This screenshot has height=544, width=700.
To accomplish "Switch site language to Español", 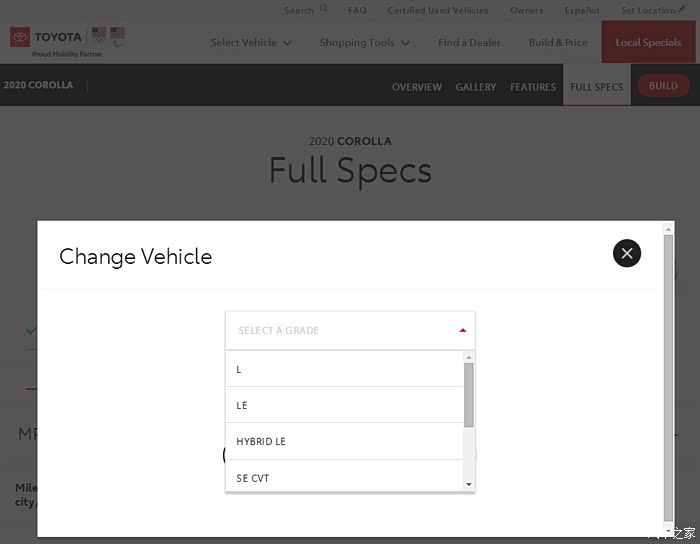I will pos(582,10).
